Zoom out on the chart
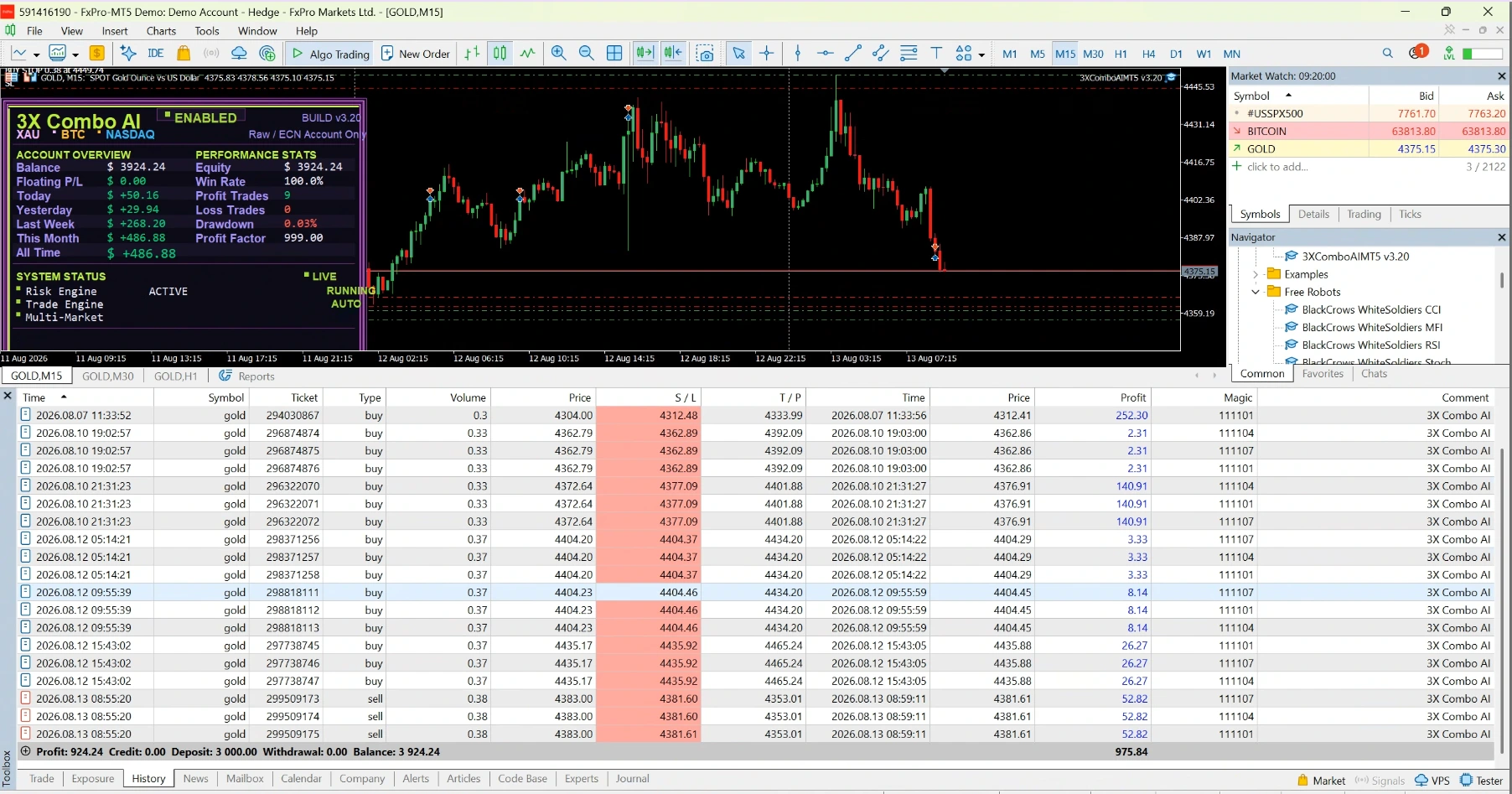This screenshot has height=794, width=1512. pyautogui.click(x=587, y=54)
